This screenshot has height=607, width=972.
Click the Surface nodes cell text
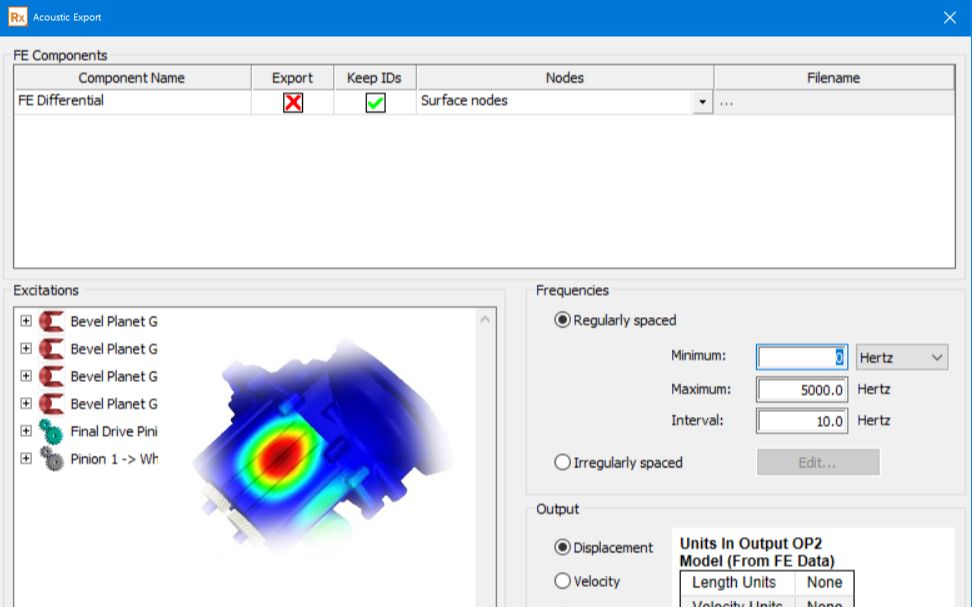point(464,100)
